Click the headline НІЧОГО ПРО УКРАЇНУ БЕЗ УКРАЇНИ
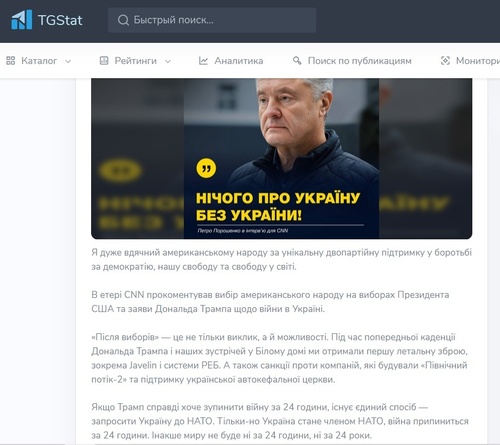The width and height of the screenshot is (500, 445). (278, 207)
